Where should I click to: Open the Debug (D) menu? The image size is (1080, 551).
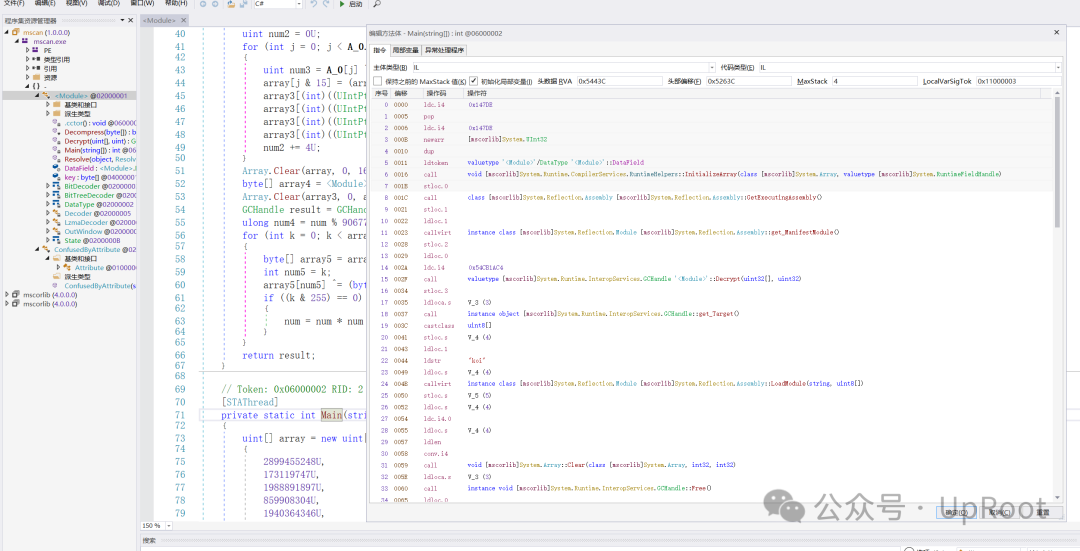point(108,3)
